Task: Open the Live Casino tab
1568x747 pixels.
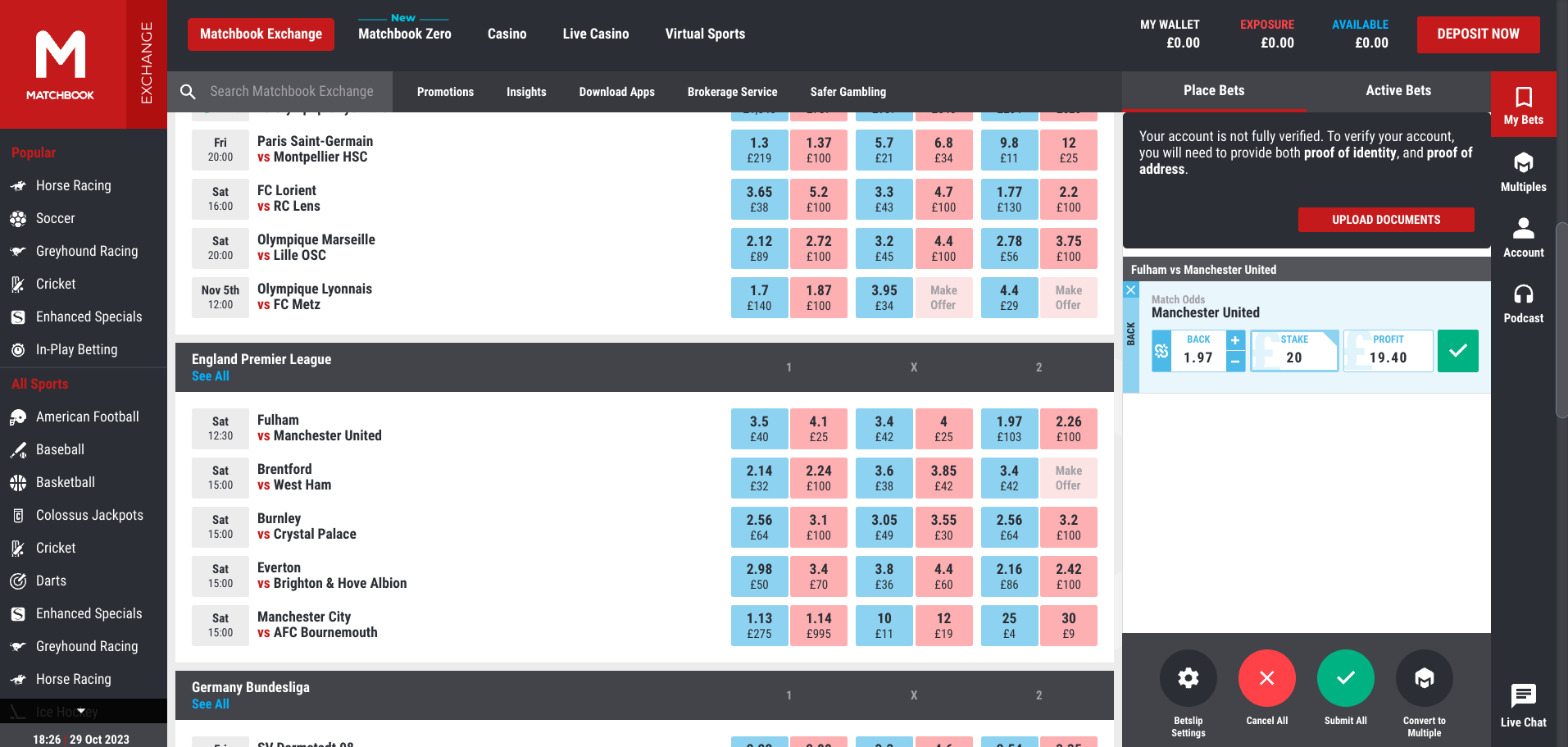Action: (x=595, y=34)
